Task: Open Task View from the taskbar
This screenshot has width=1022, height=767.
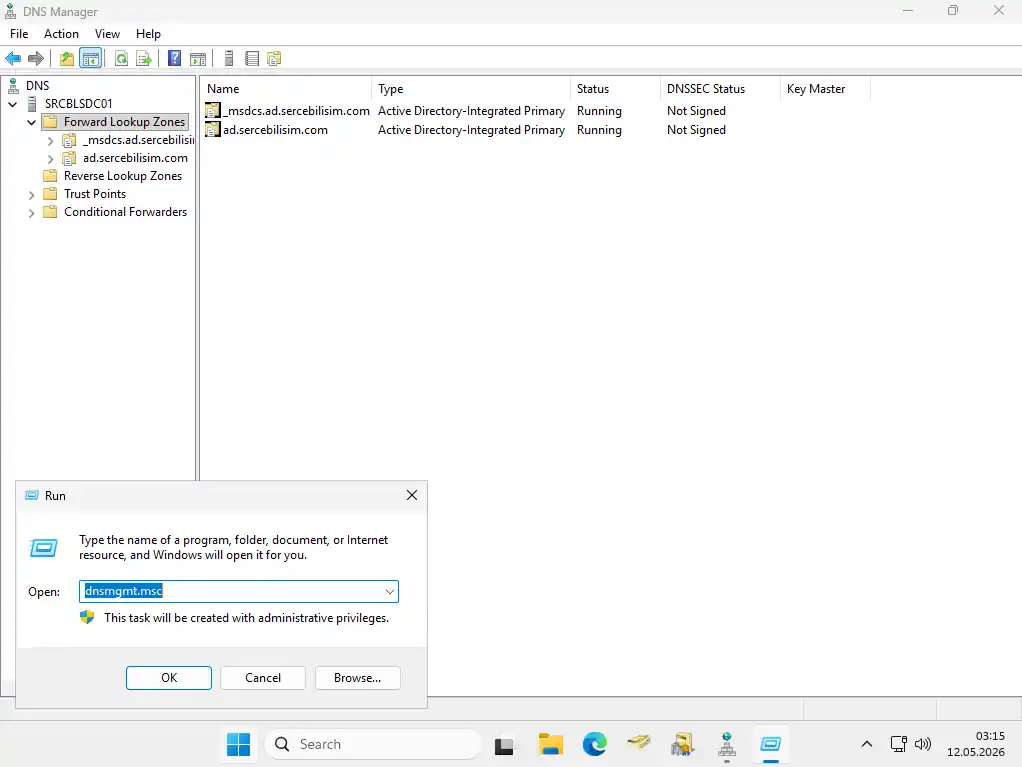Action: pos(504,744)
